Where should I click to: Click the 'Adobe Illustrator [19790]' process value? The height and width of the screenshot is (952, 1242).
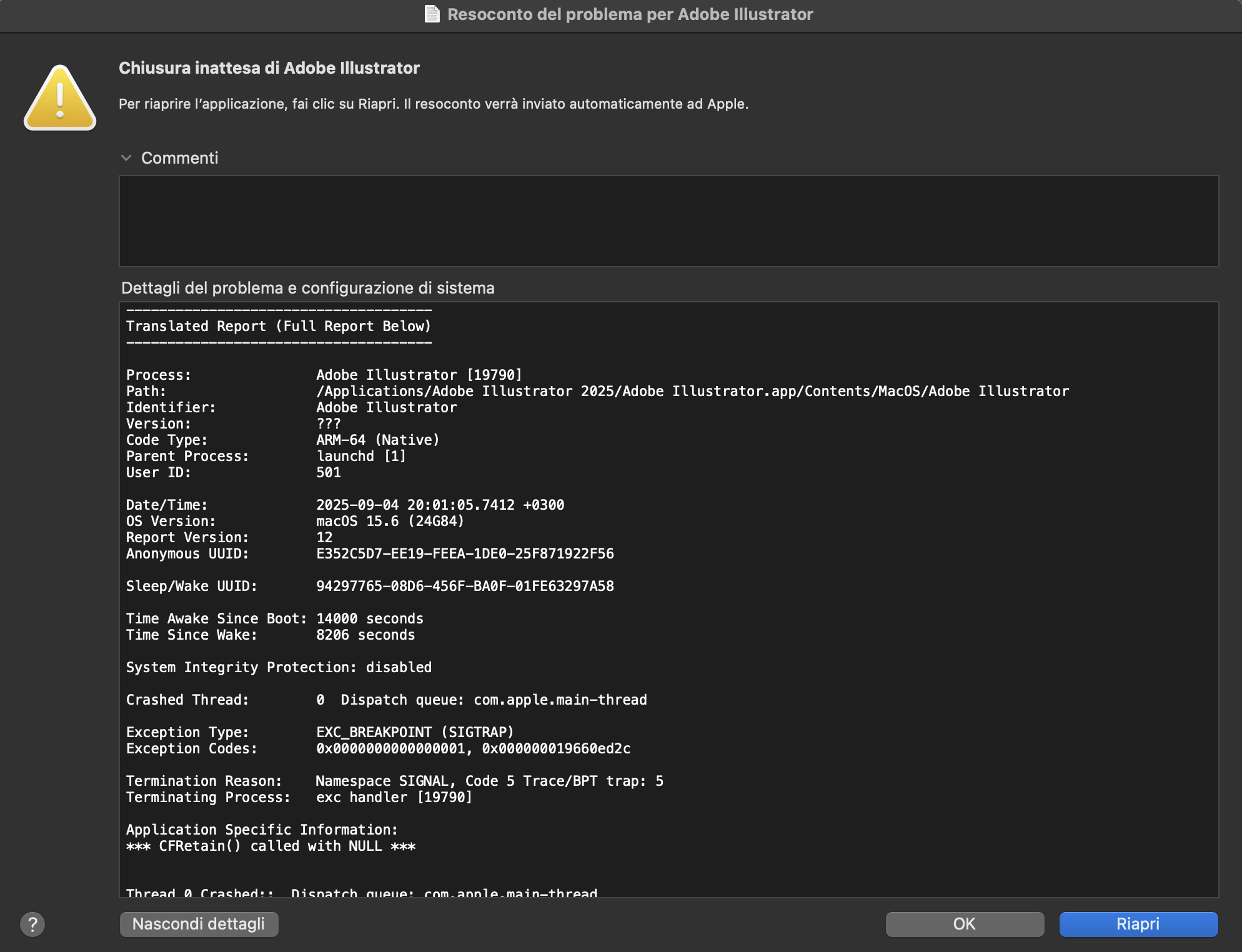419,375
